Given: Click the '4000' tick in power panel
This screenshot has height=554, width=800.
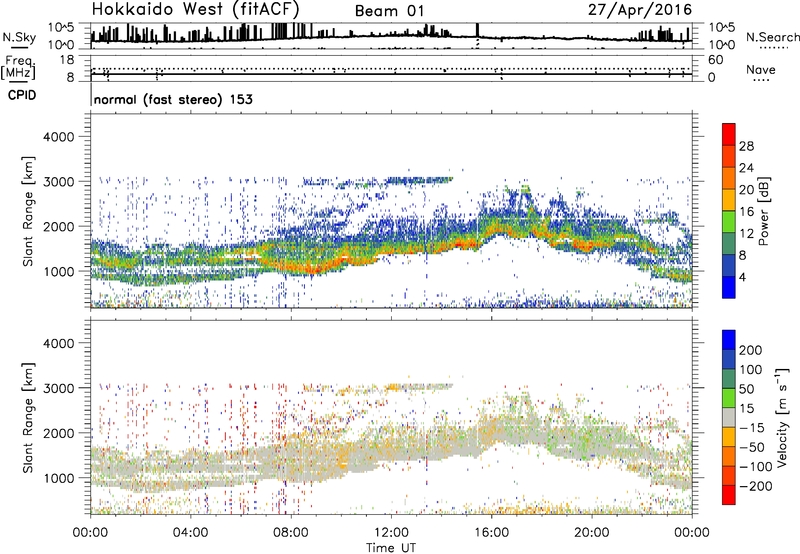Looking at the screenshot, I should point(59,137).
